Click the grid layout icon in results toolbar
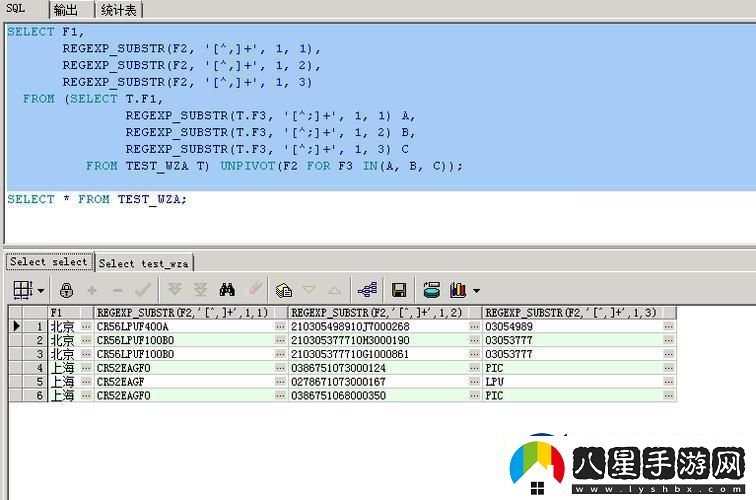Viewport: 756px width, 500px height. [x=22, y=290]
